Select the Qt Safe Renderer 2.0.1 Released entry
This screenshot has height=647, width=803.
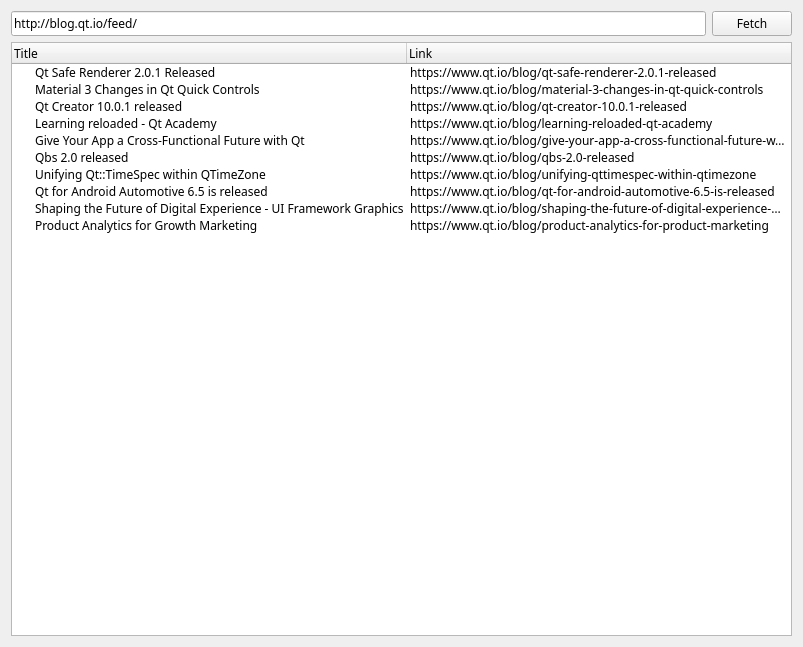pyautogui.click(x=124, y=72)
